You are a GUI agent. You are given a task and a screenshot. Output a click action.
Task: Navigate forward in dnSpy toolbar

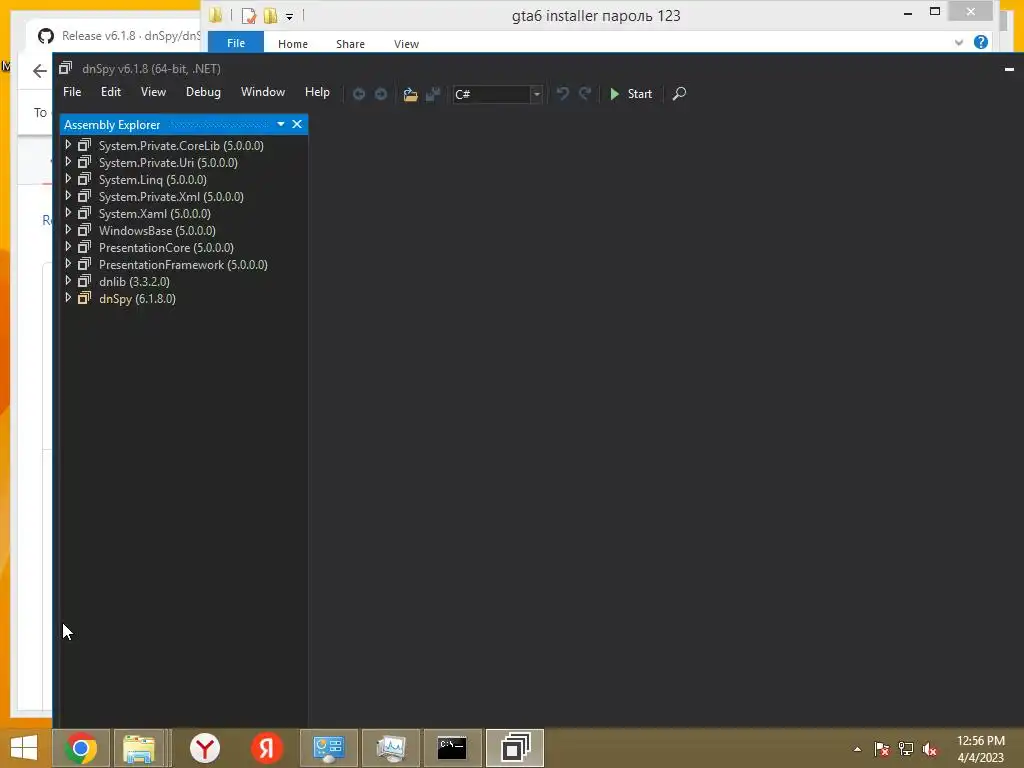(x=381, y=94)
